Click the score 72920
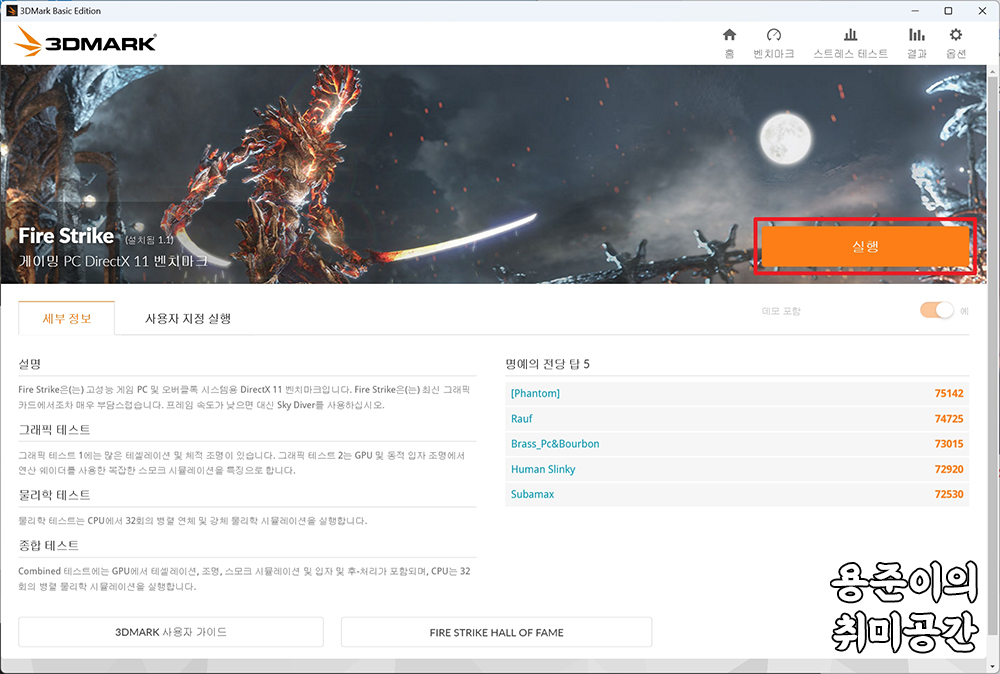 coord(948,469)
